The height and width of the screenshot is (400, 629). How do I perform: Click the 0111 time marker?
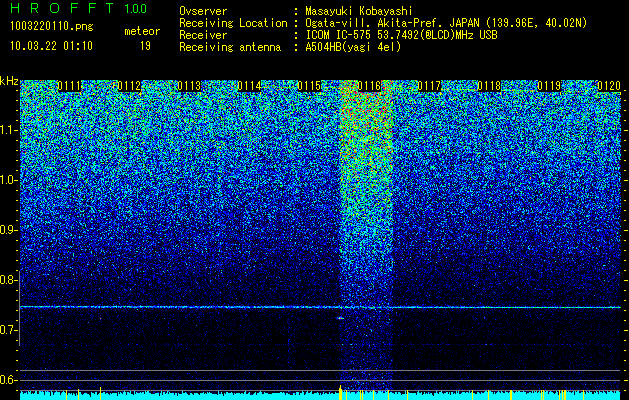point(69,86)
